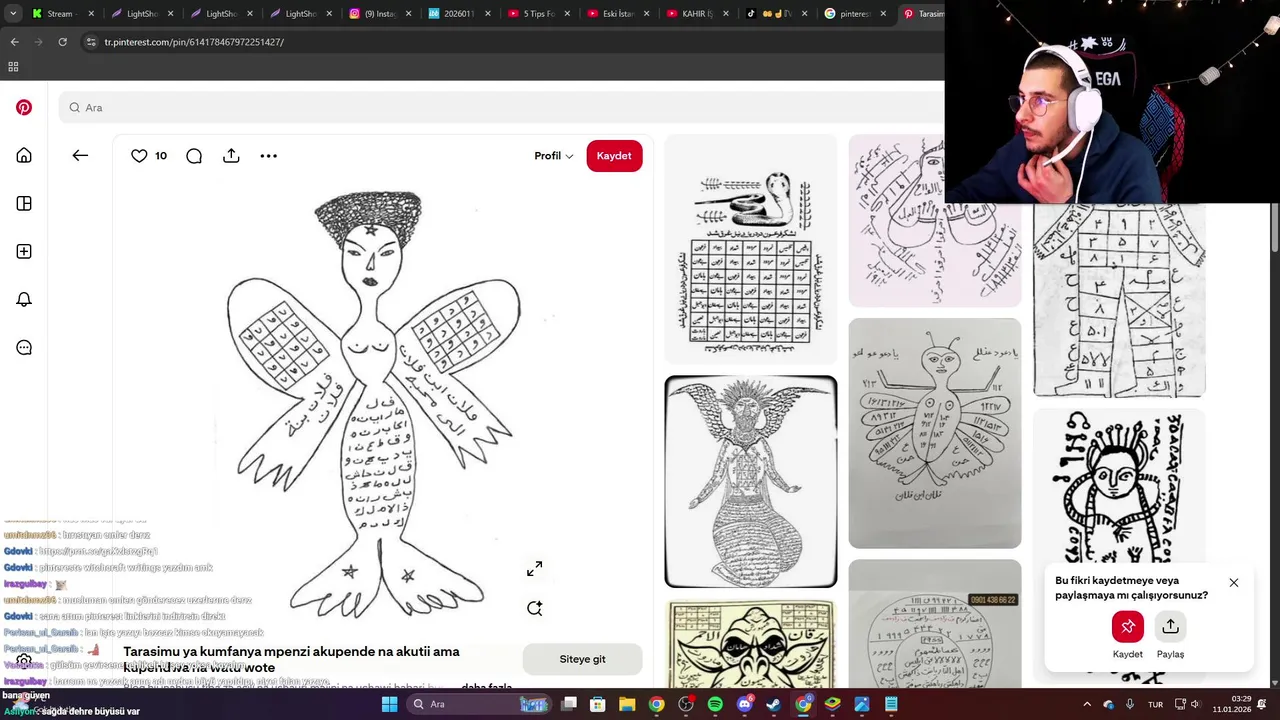Open the pin's comment bubble icon
The image size is (1280, 720).
coord(194,156)
